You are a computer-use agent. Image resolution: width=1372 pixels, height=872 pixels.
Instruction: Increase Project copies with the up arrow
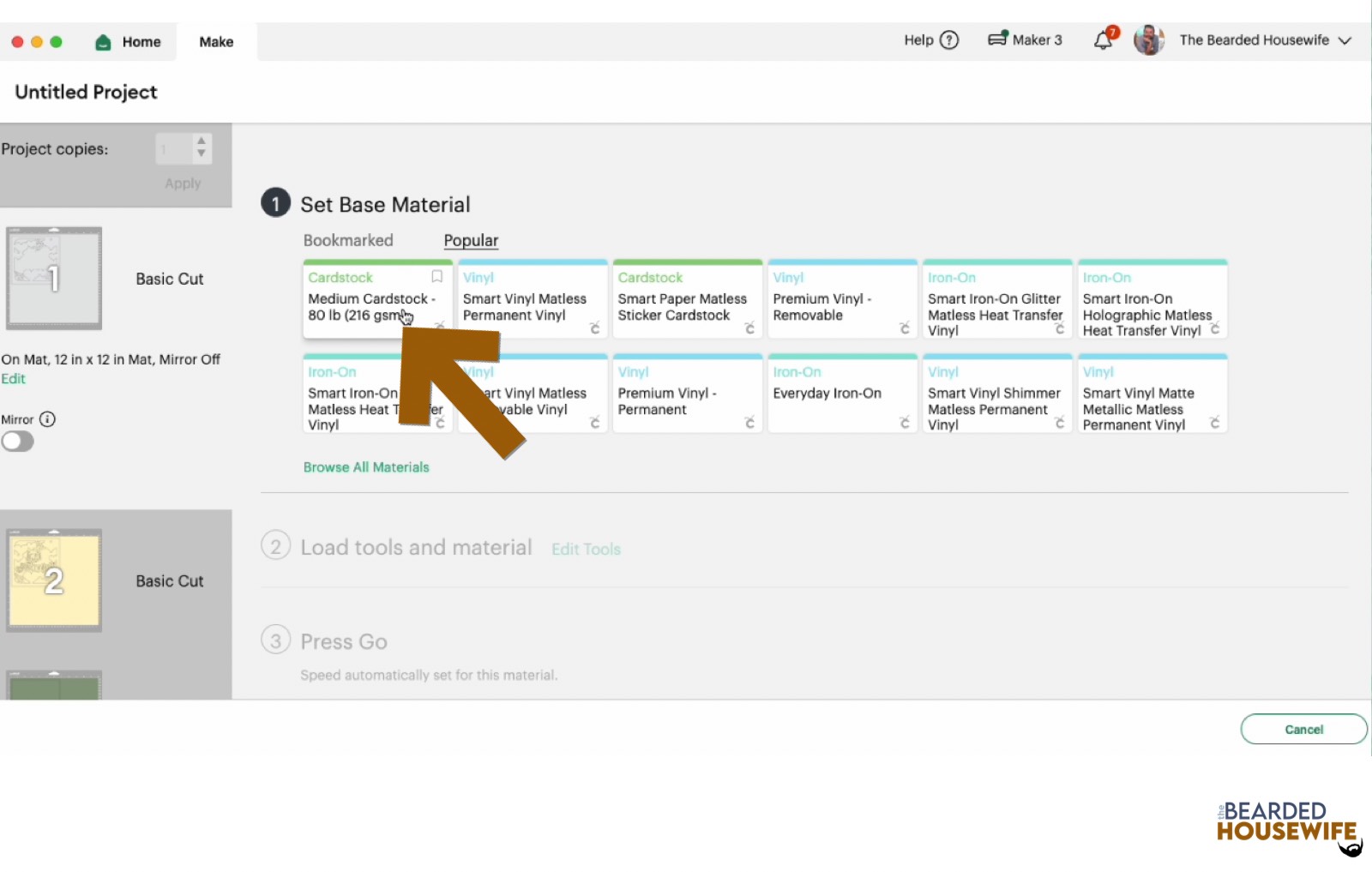(201, 141)
